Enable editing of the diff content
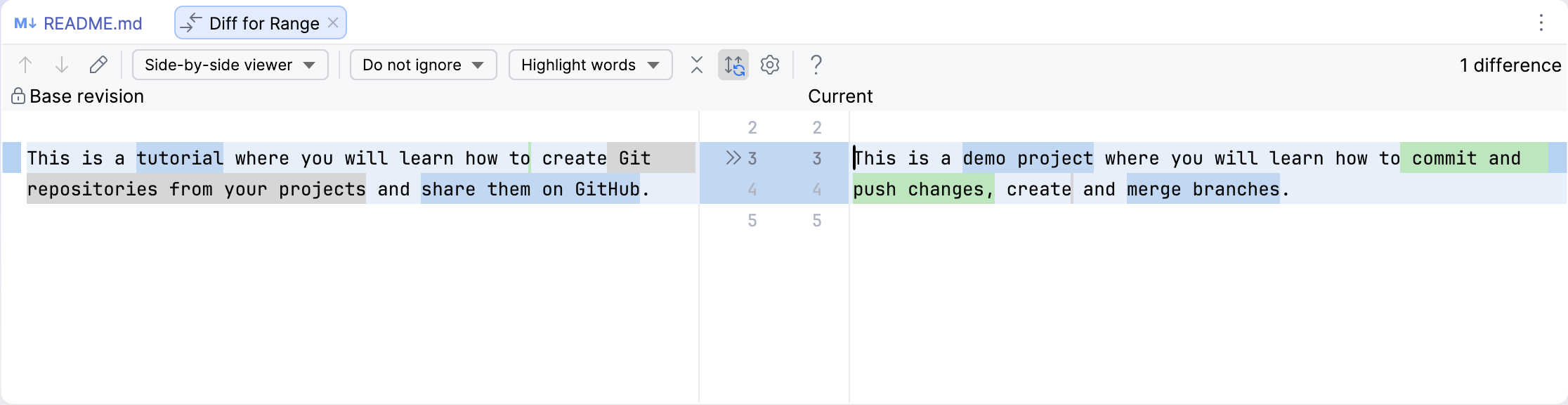The image size is (1568, 405). 98,65
